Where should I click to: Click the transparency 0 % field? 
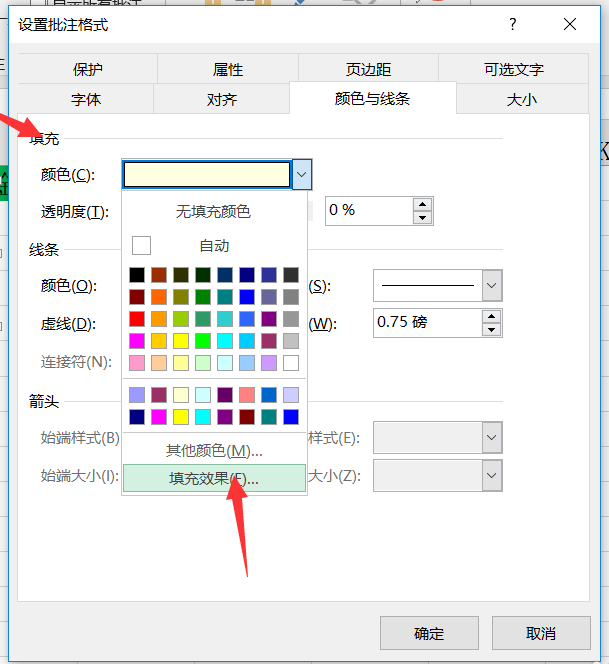(369, 210)
